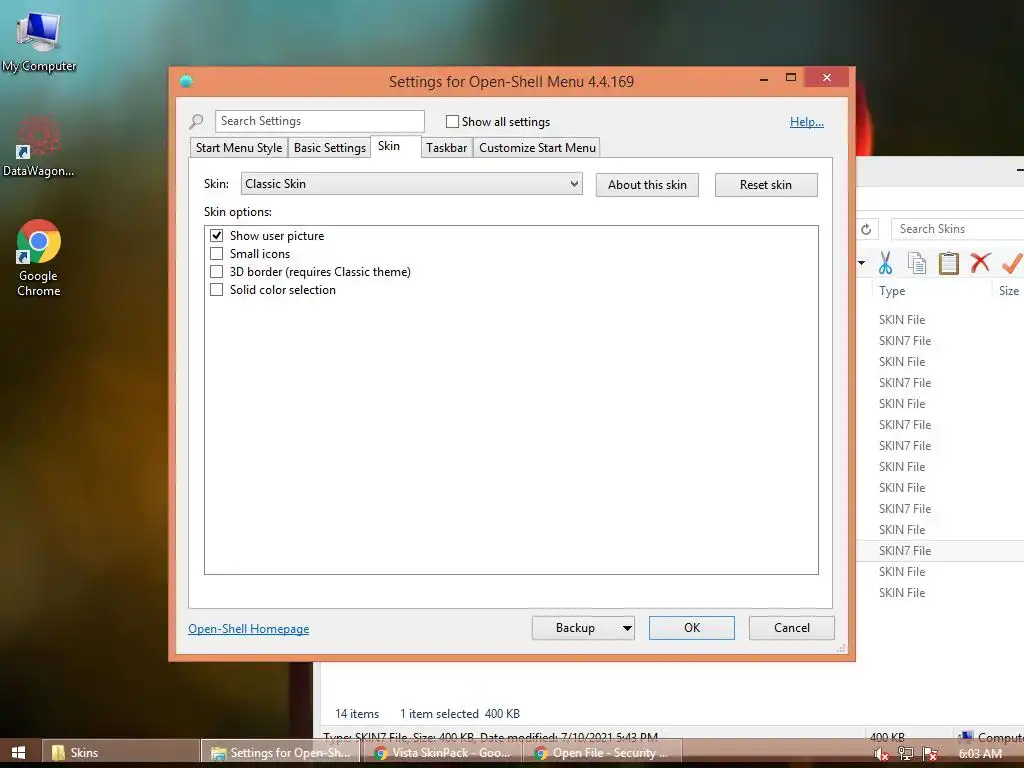Click the Cancel button
Viewport: 1024px width, 768px height.
[792, 628]
